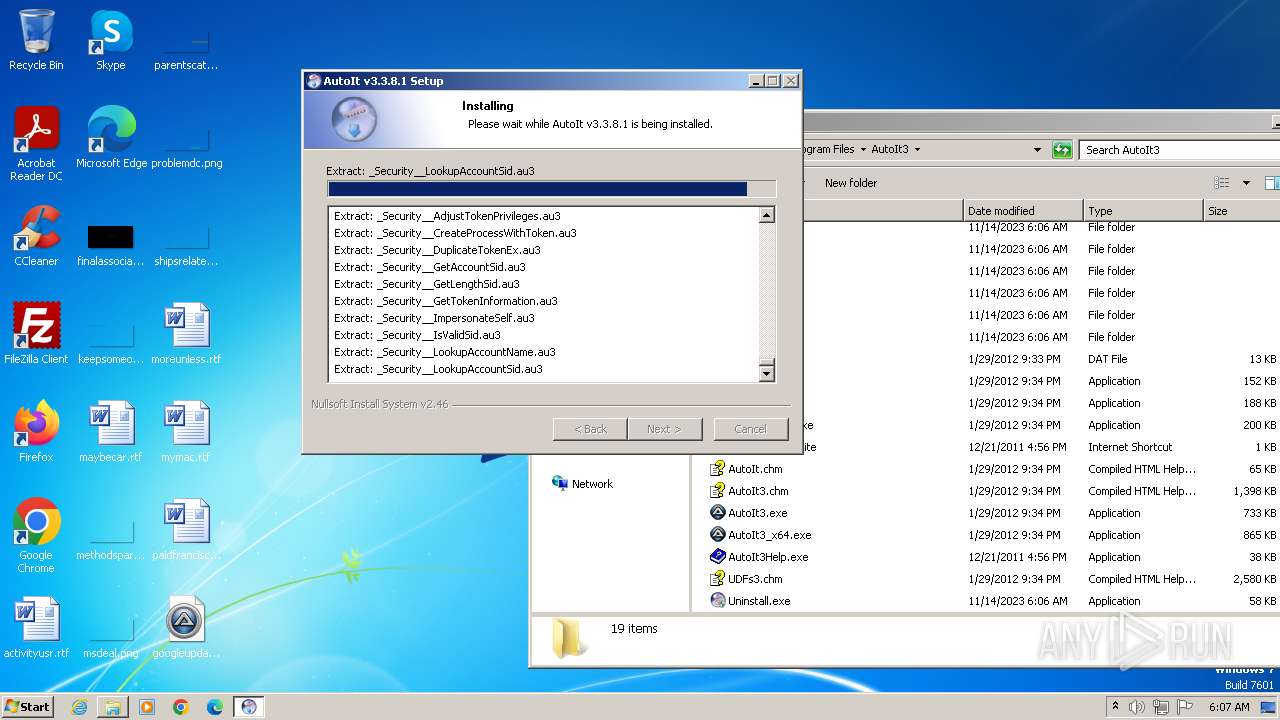The width and height of the screenshot is (1280, 720).
Task: Open Internet Explorer from the taskbar
Action: point(79,707)
